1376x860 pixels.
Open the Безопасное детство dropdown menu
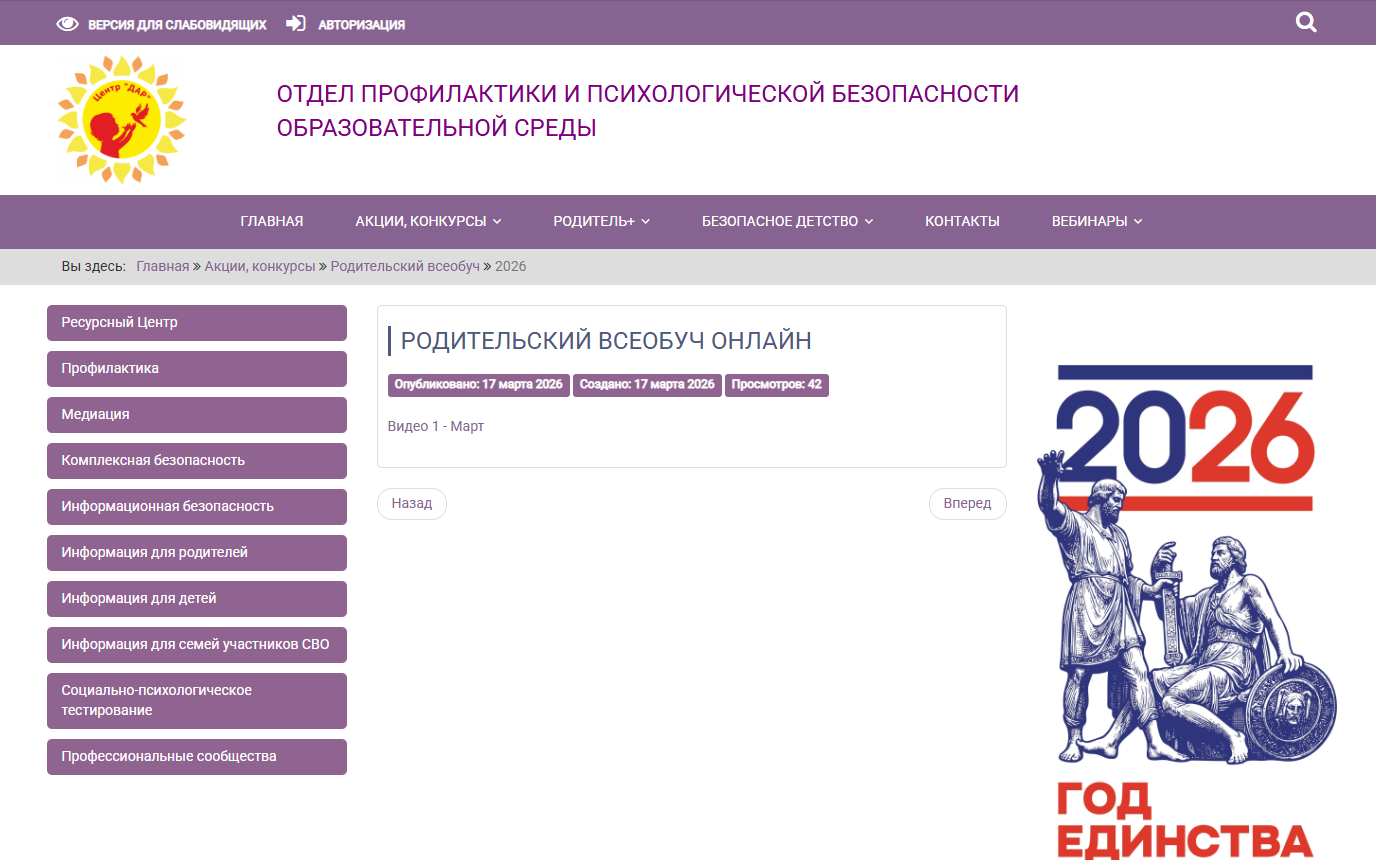(787, 221)
